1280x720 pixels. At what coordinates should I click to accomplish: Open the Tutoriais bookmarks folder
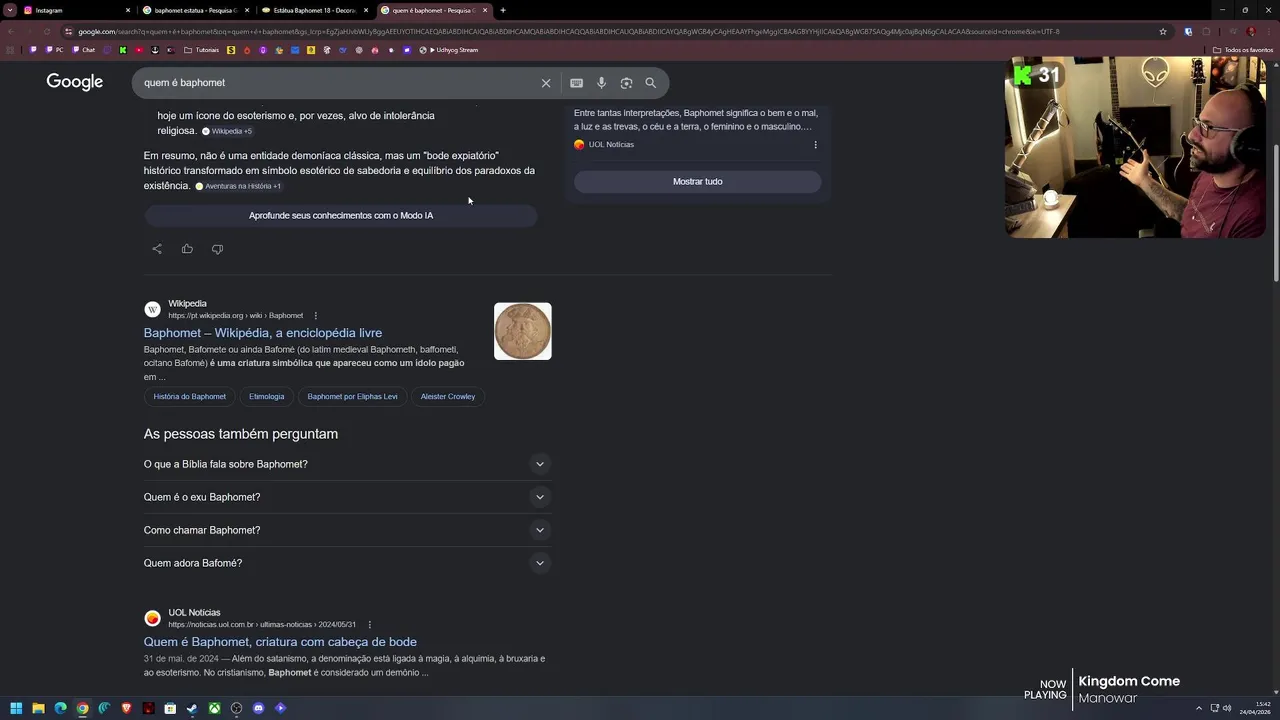click(201, 50)
